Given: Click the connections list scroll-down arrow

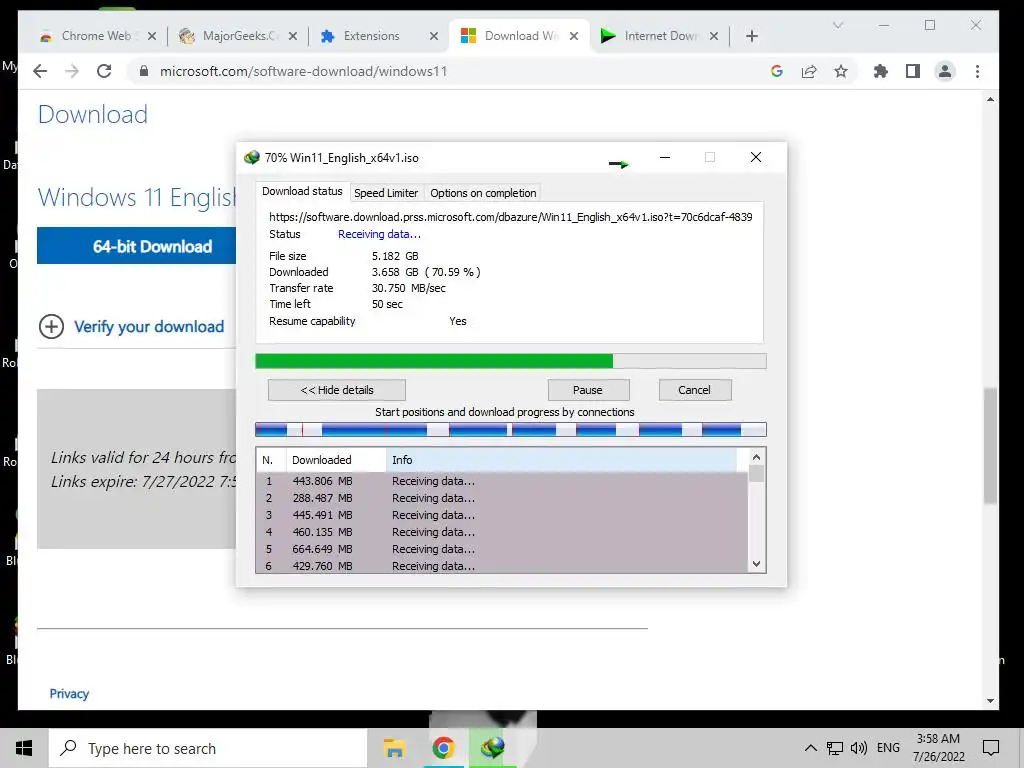Looking at the screenshot, I should coord(756,564).
